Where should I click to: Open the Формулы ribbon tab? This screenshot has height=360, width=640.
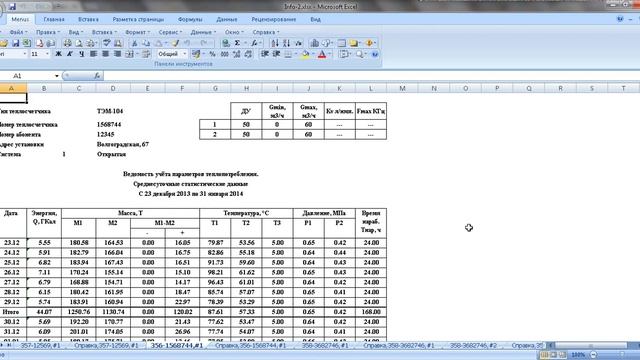(190, 19)
